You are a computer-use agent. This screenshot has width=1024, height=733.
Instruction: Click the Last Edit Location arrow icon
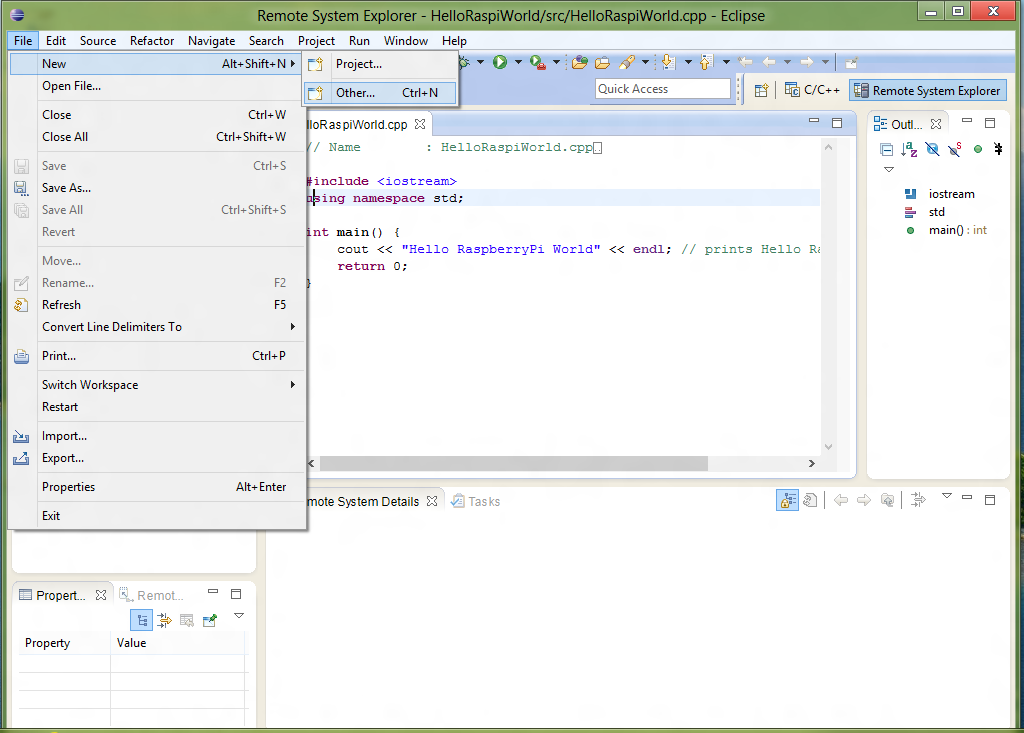745,62
